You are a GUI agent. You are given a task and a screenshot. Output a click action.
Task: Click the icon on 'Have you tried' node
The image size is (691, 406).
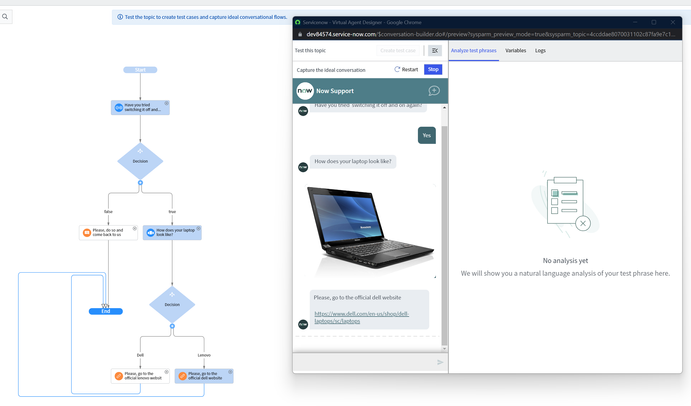(x=119, y=108)
